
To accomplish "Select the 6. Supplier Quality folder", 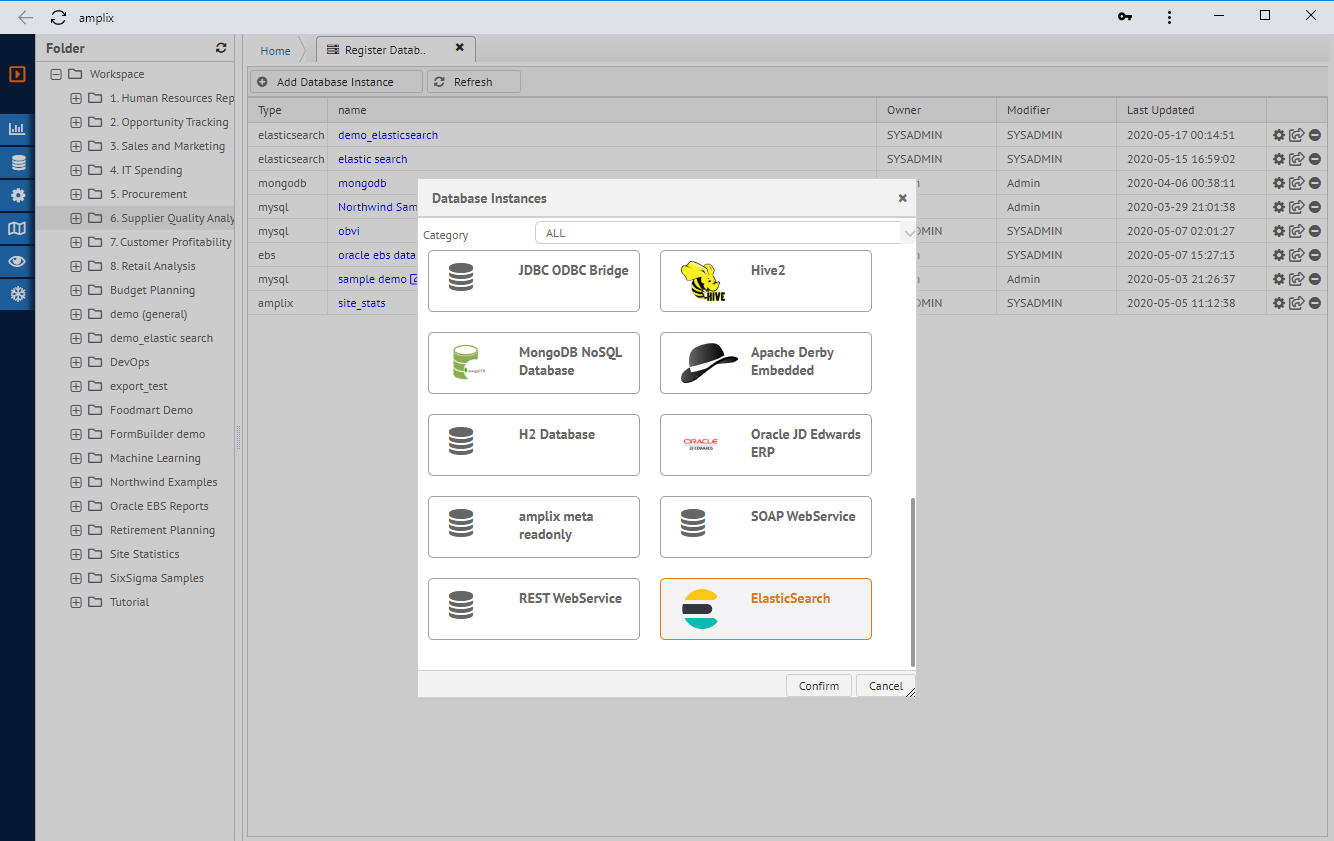I will pyautogui.click(x=172, y=218).
